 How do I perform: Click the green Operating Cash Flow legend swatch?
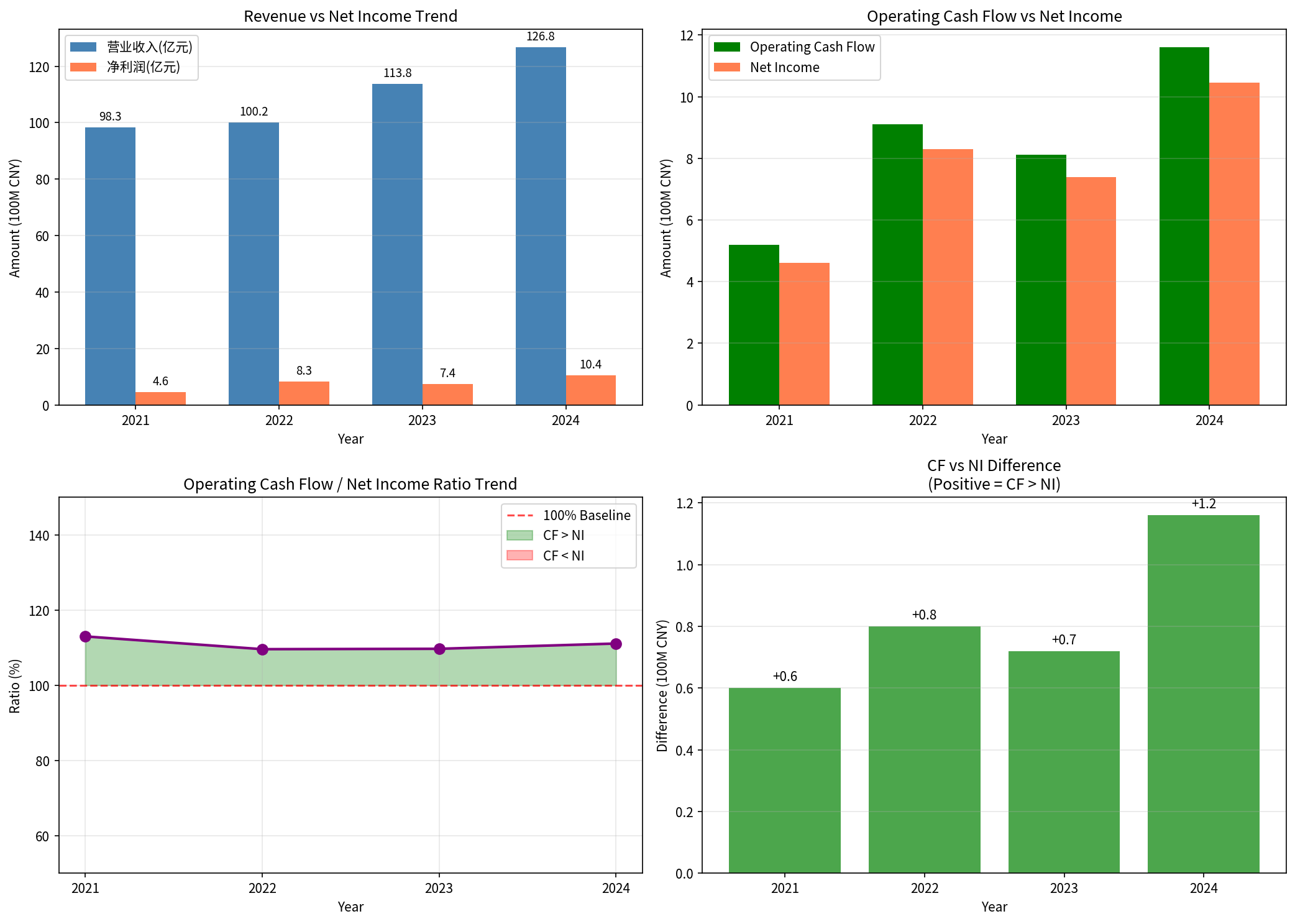[x=727, y=47]
